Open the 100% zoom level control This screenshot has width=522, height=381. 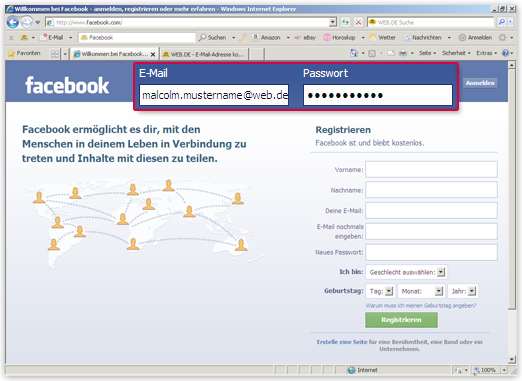tap(490, 370)
